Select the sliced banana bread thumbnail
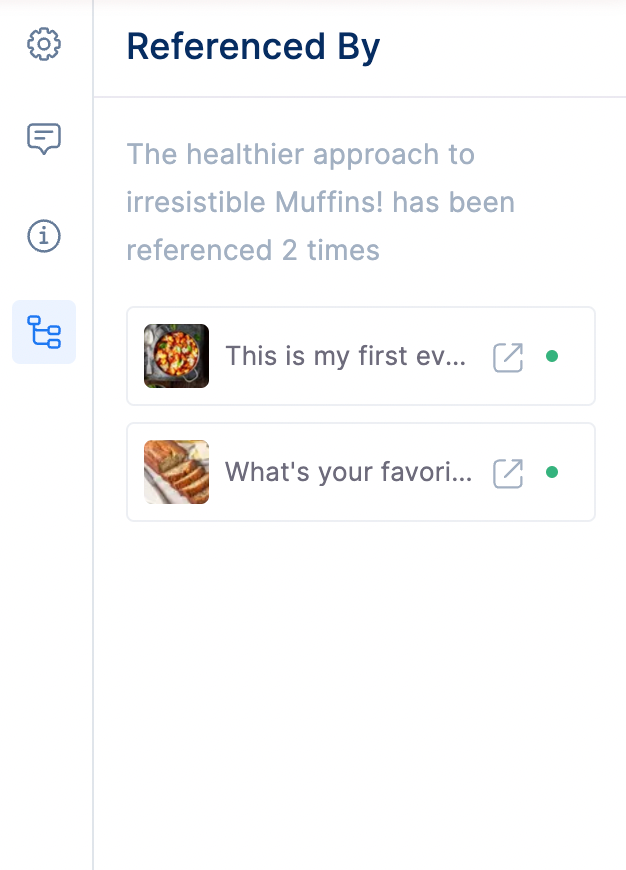This screenshot has width=626, height=870. click(x=176, y=472)
